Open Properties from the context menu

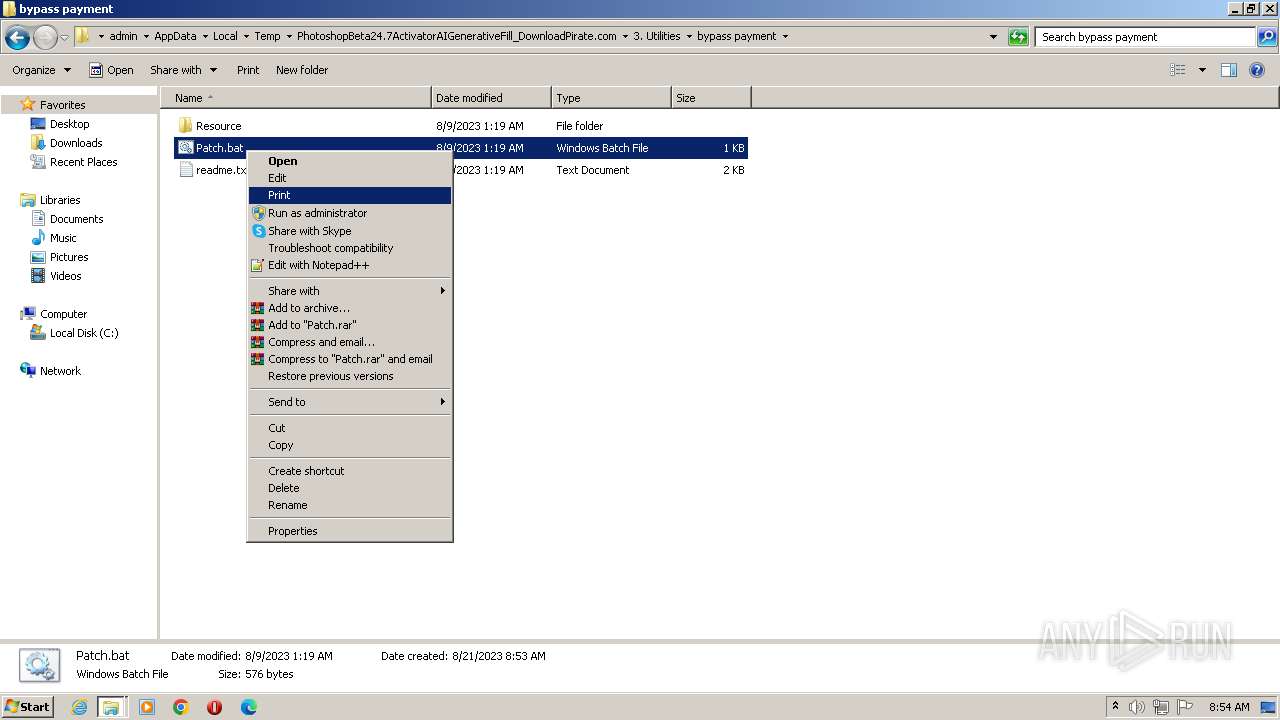point(350,531)
